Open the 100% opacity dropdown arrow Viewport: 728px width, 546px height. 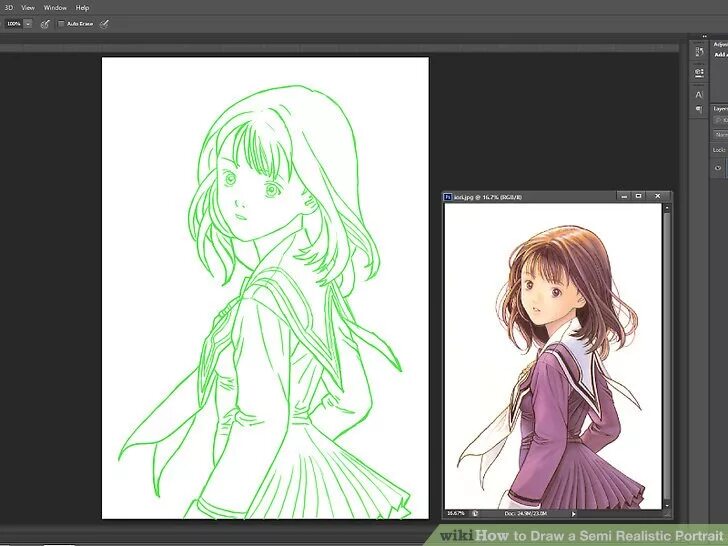point(28,24)
